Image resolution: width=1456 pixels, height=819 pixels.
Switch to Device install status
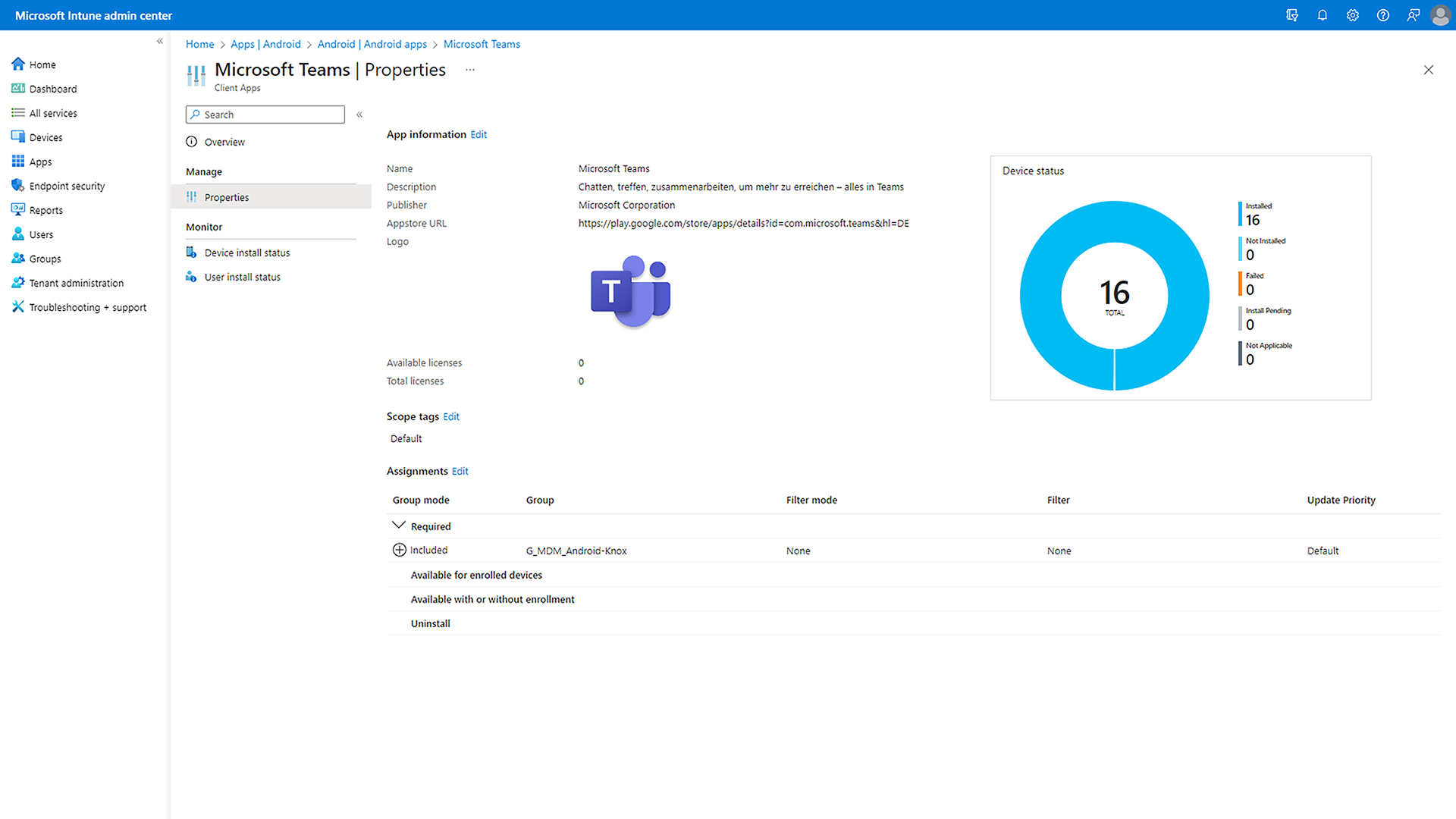[x=246, y=252]
